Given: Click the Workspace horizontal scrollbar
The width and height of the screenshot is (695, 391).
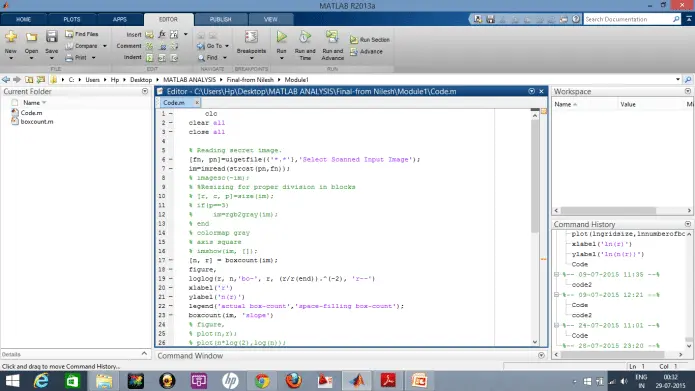Looking at the screenshot, I should (608, 211).
